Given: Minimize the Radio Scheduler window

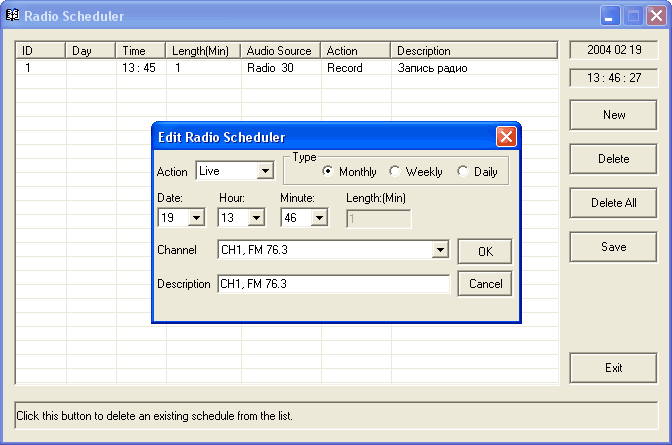Looking at the screenshot, I should (x=609, y=16).
